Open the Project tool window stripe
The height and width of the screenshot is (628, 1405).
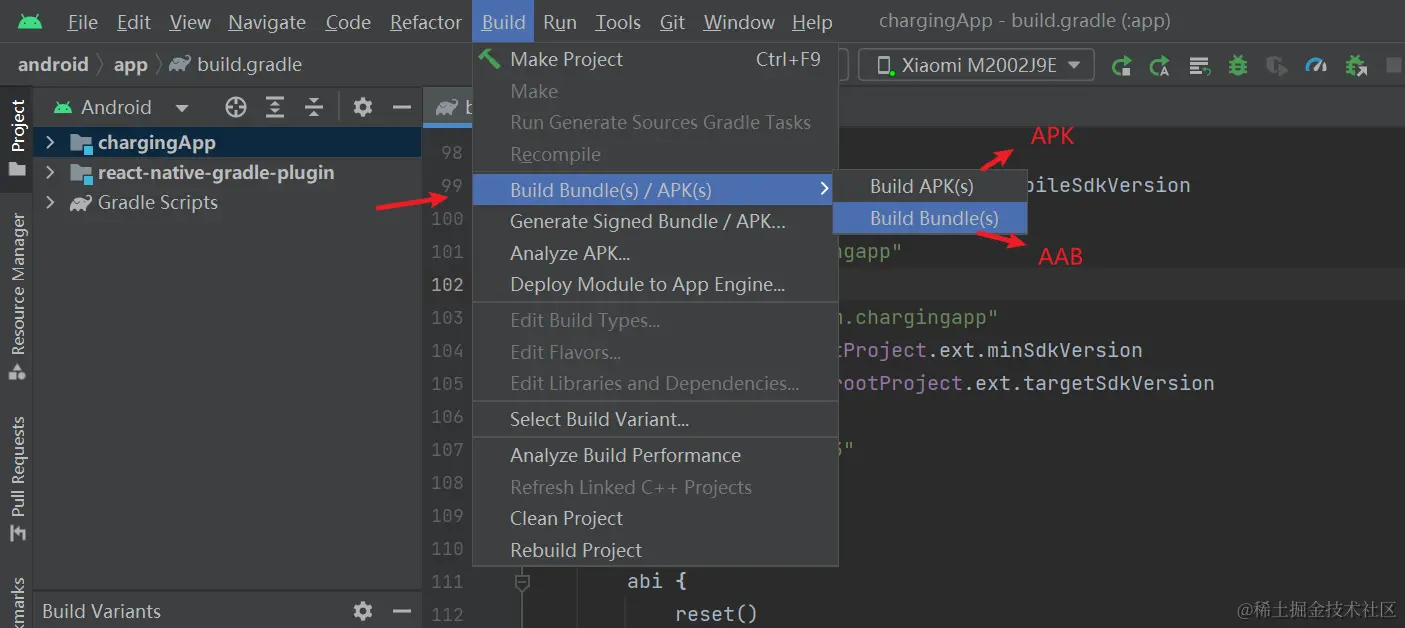click(x=17, y=137)
